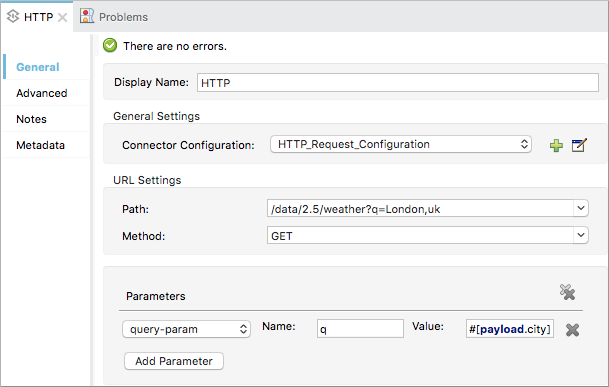Open the General settings section
609x387 pixels.
pos(38,67)
